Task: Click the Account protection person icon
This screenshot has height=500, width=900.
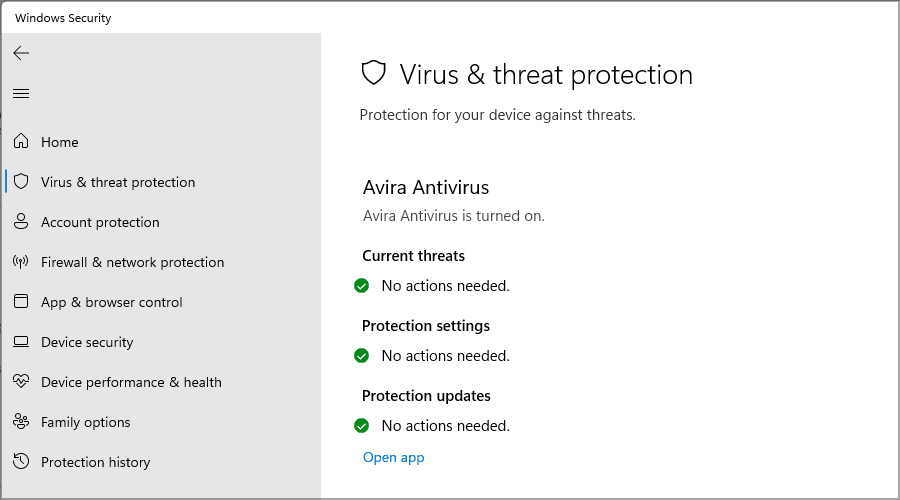Action: pos(21,222)
